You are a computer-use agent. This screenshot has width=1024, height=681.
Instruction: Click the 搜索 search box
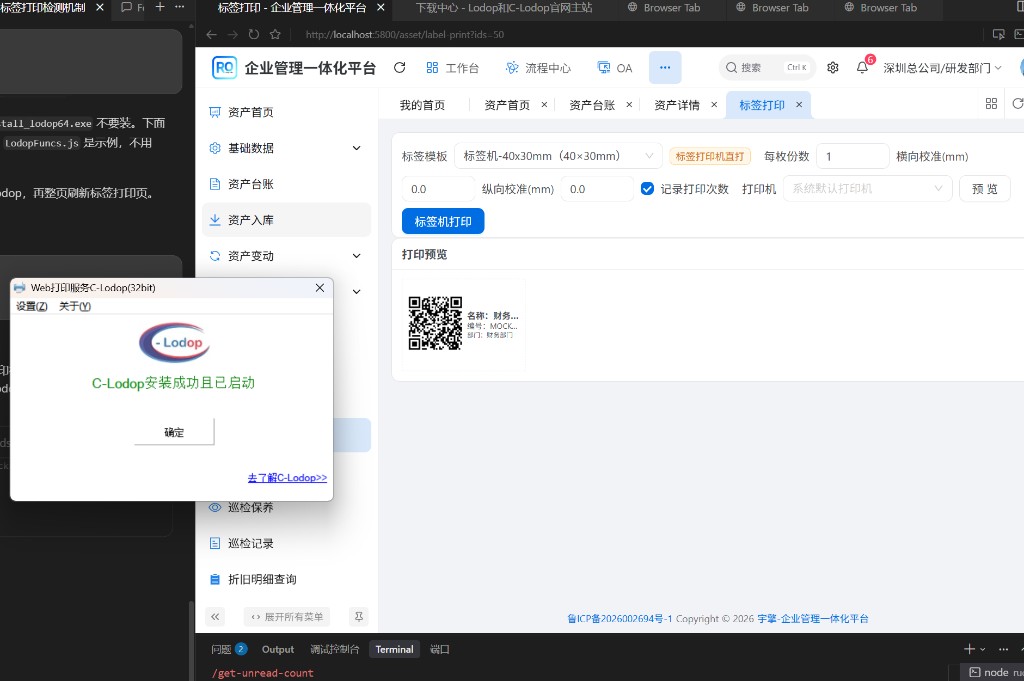tap(767, 67)
